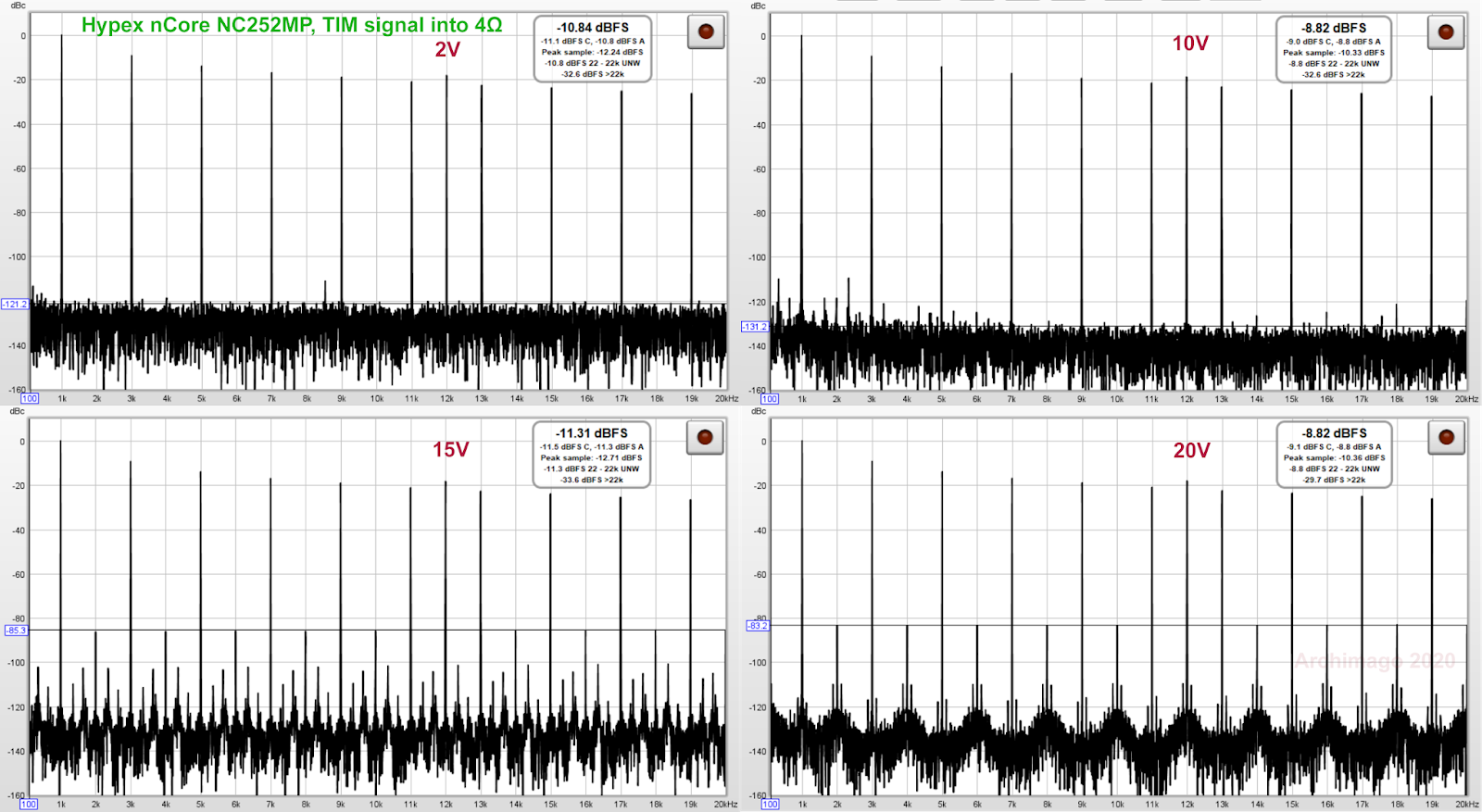Click '-32.6 dBFS >22k' in the 2V plot

593,75
